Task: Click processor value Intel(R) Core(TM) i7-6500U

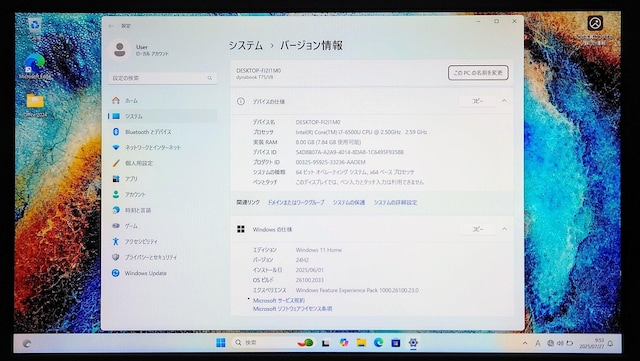Action: pos(361,132)
